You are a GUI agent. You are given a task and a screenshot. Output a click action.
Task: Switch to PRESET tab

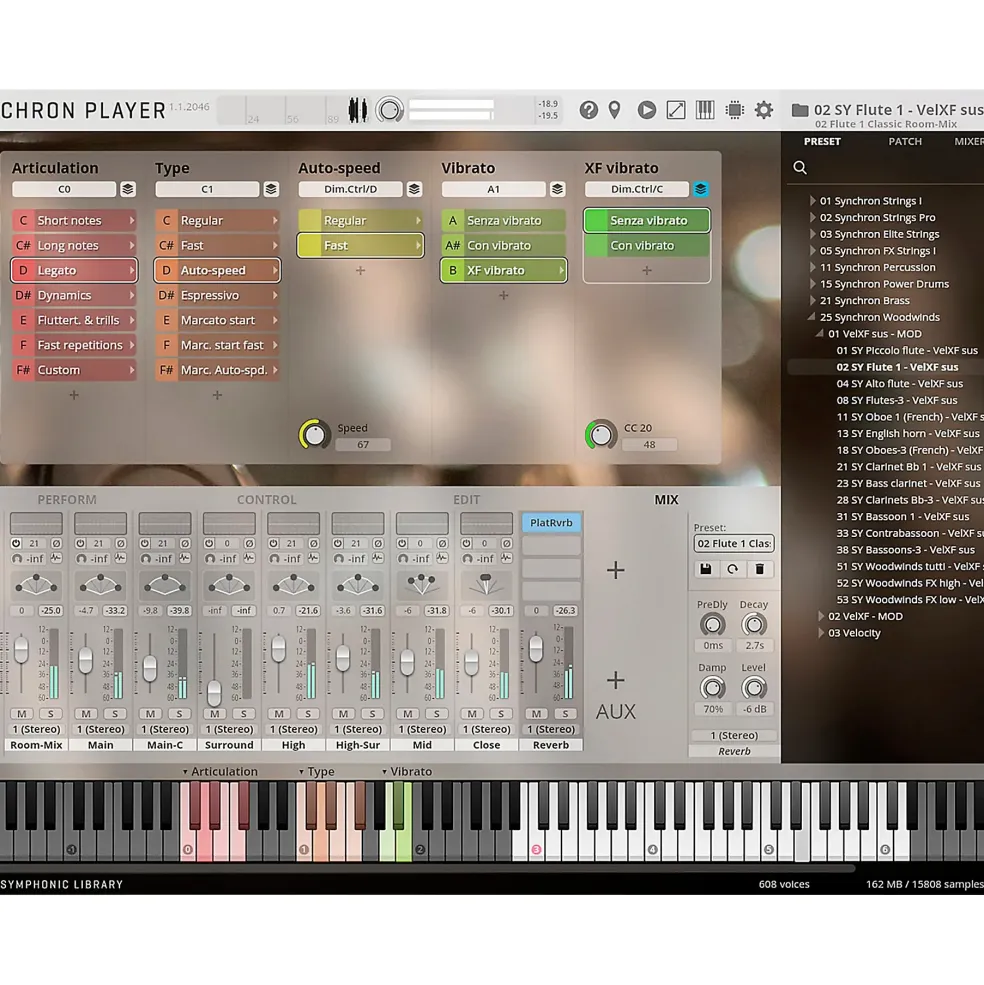point(822,142)
